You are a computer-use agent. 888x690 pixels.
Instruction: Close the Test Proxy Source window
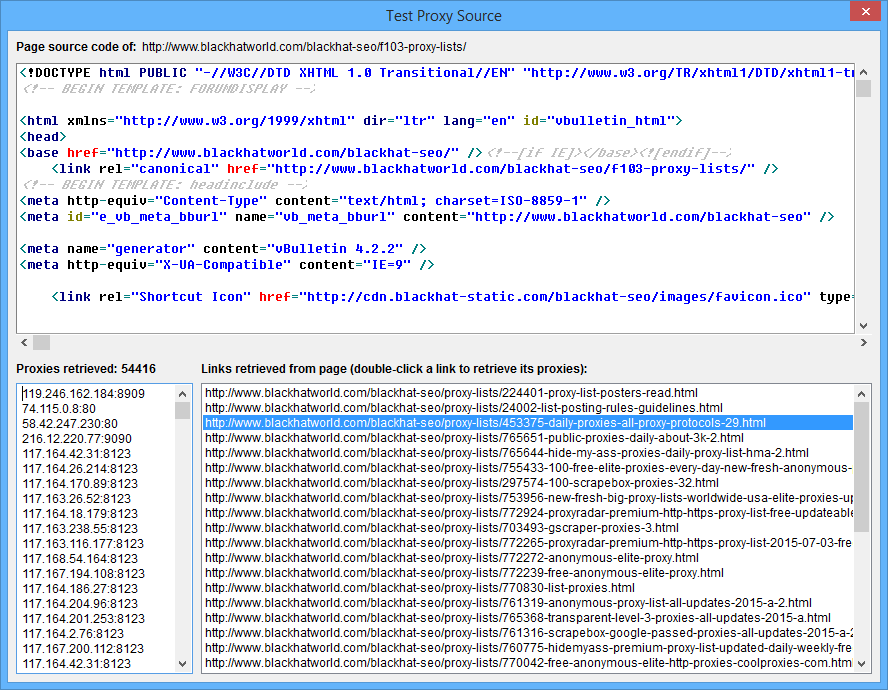(865, 11)
